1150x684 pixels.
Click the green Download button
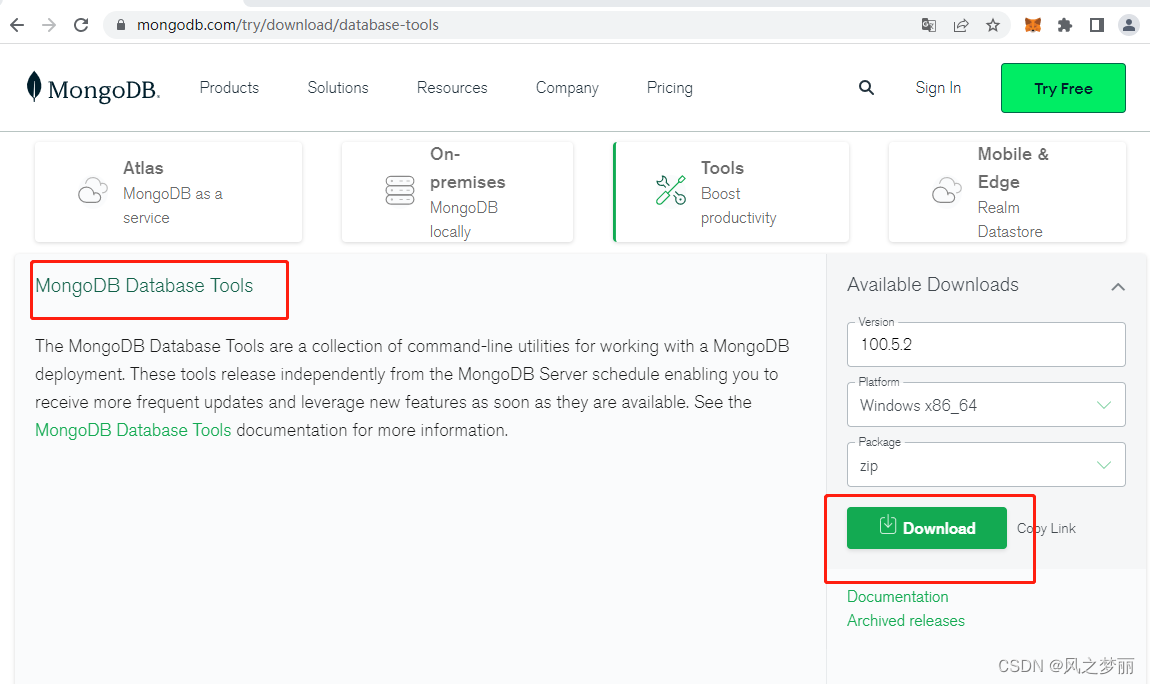click(x=926, y=528)
